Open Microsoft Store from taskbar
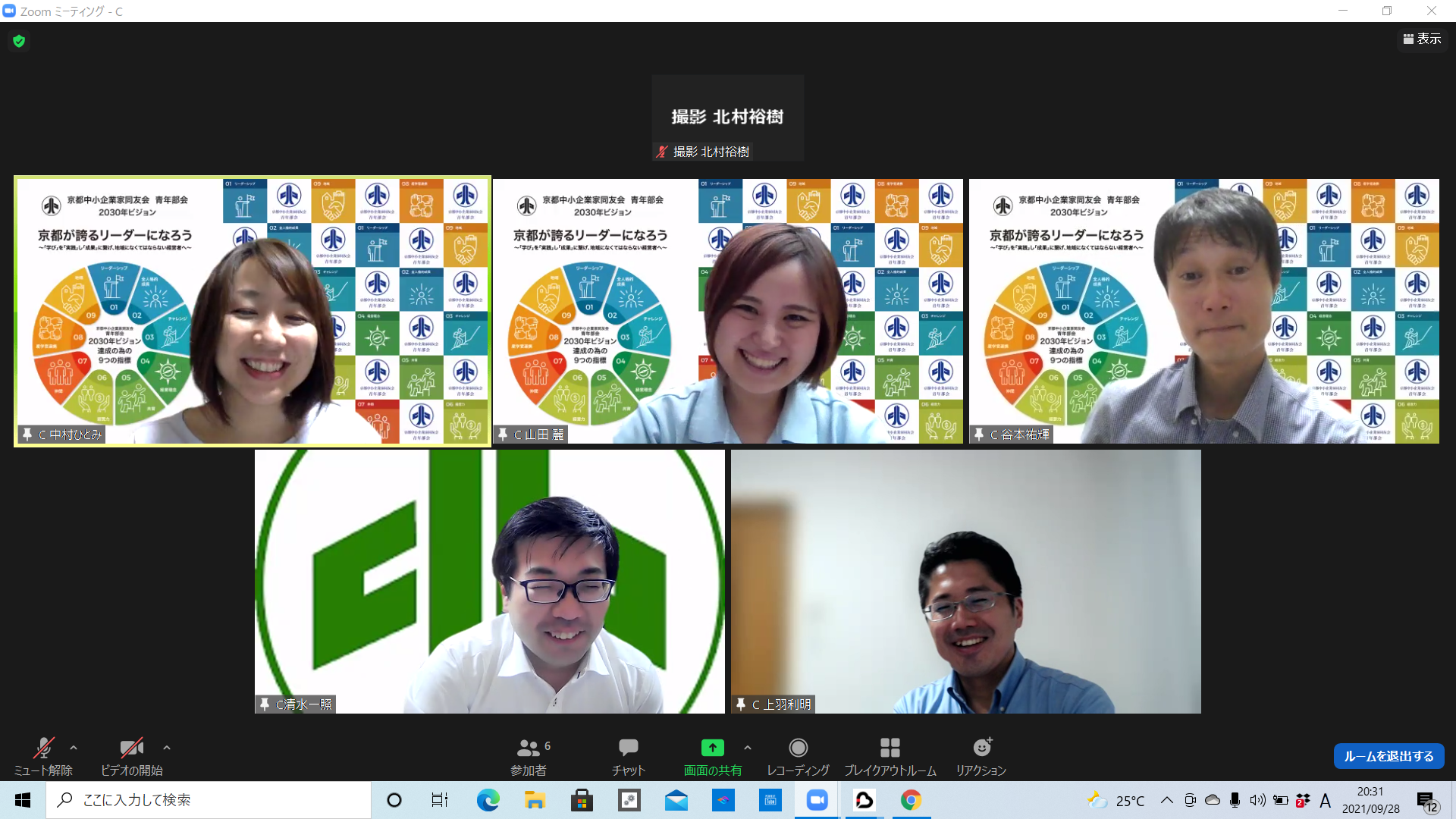The image size is (1456, 819). (x=582, y=800)
